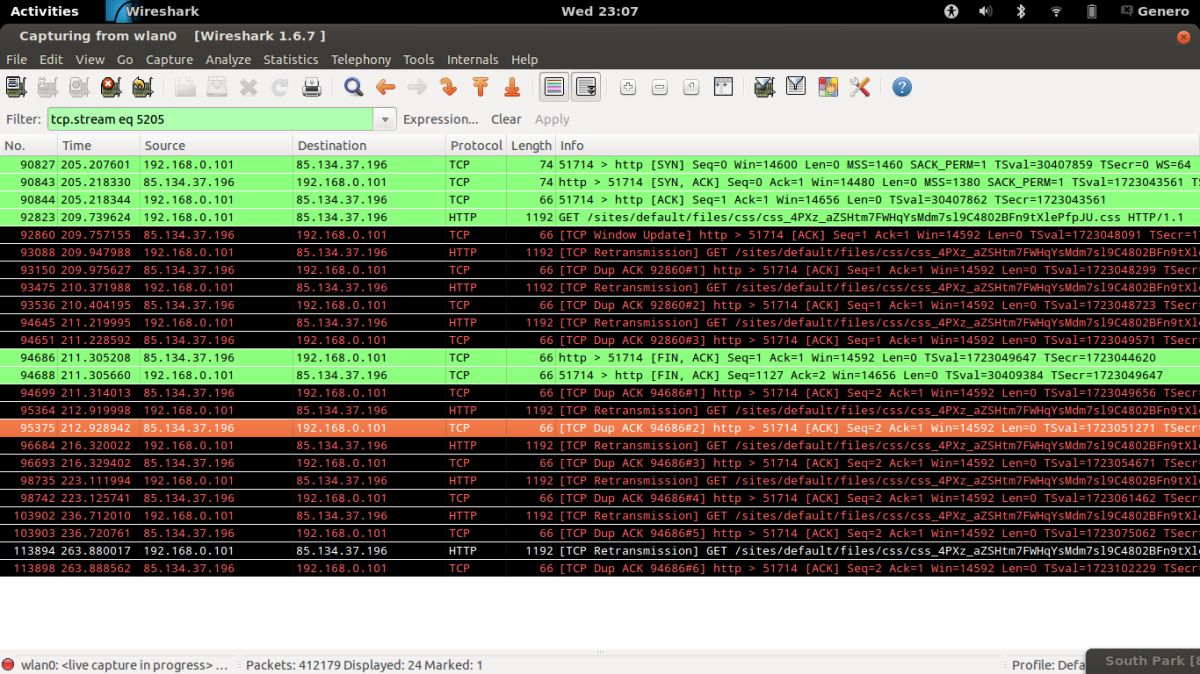
Task: Apply the display filter
Action: coord(552,119)
